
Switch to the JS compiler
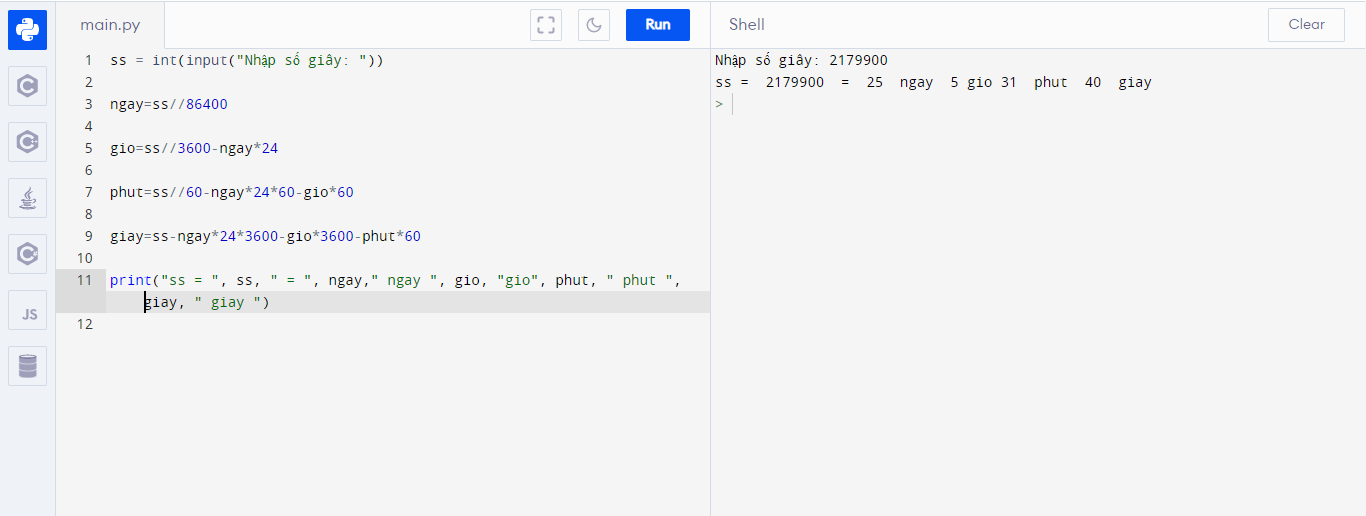coord(27,311)
